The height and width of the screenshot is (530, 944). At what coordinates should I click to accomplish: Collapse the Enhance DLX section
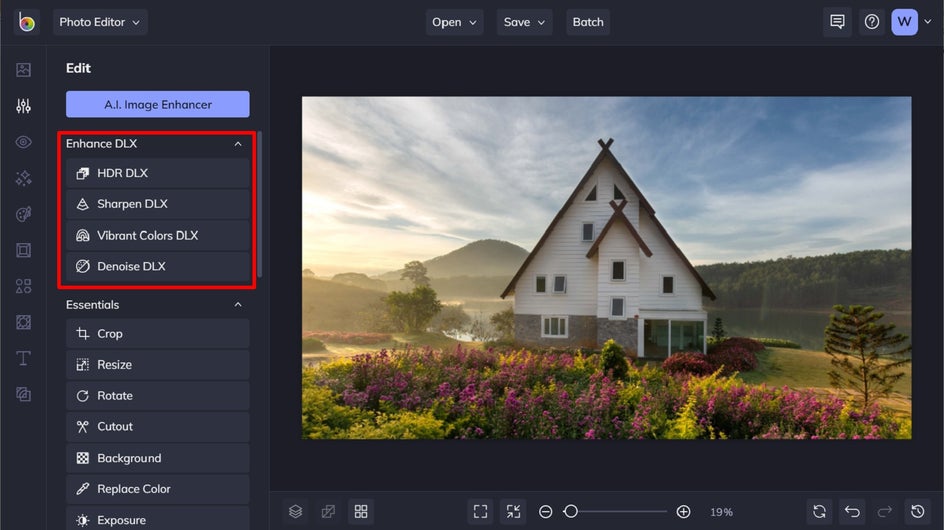(x=238, y=144)
